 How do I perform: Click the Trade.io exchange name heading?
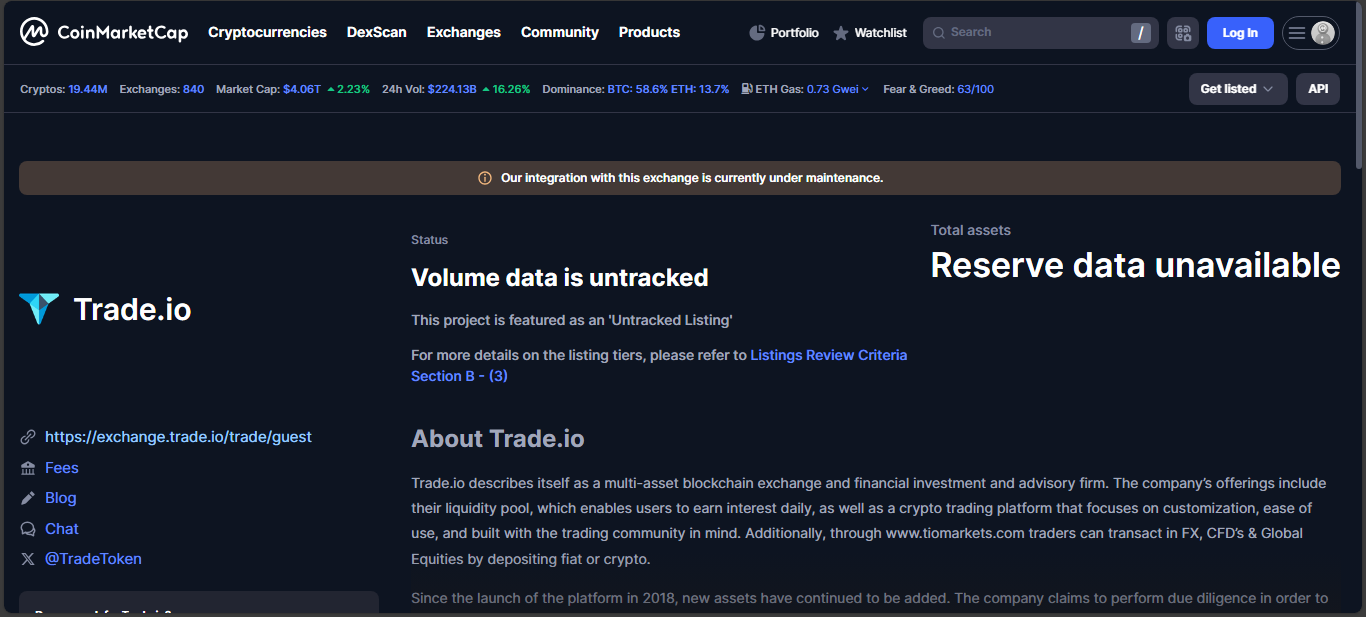133,309
